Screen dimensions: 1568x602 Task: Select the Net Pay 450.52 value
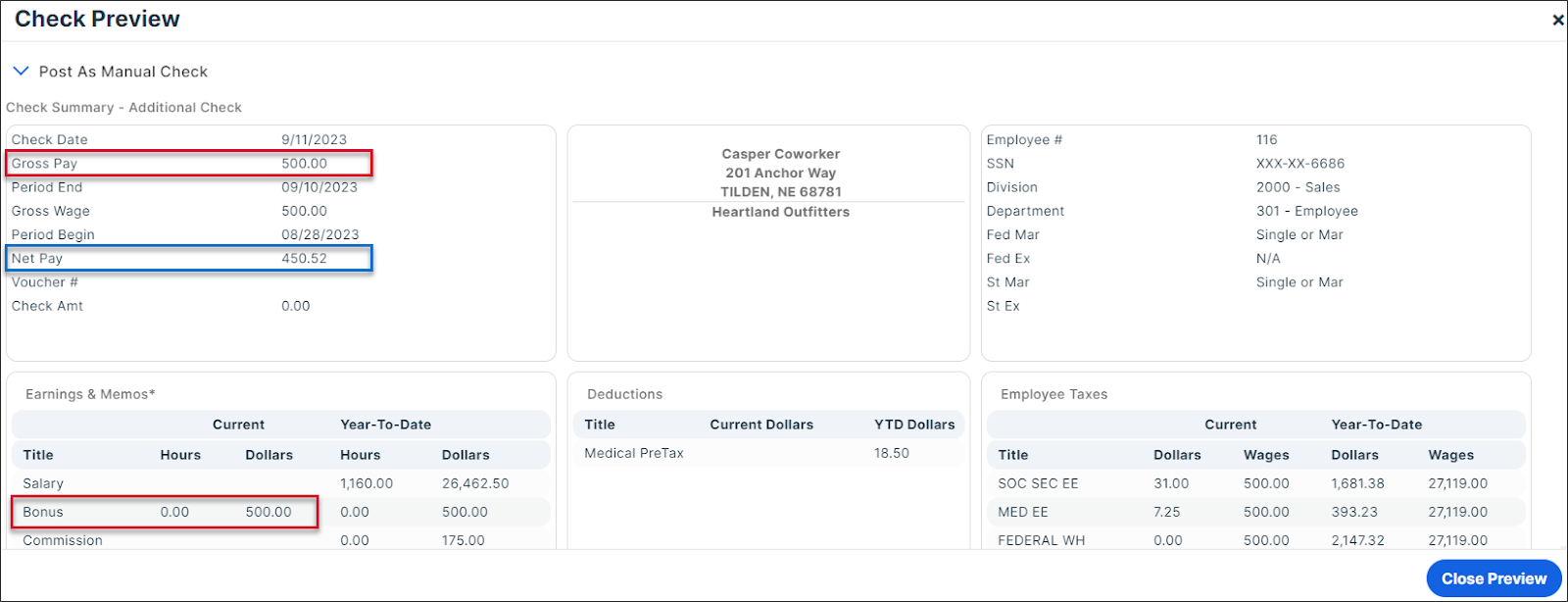(x=305, y=259)
